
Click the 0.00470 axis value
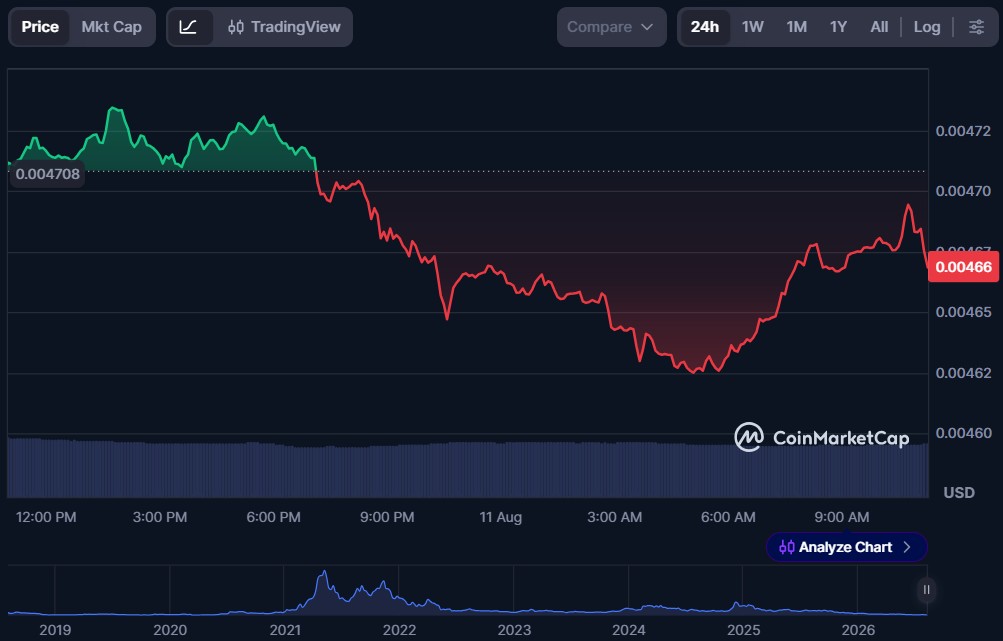click(963, 191)
